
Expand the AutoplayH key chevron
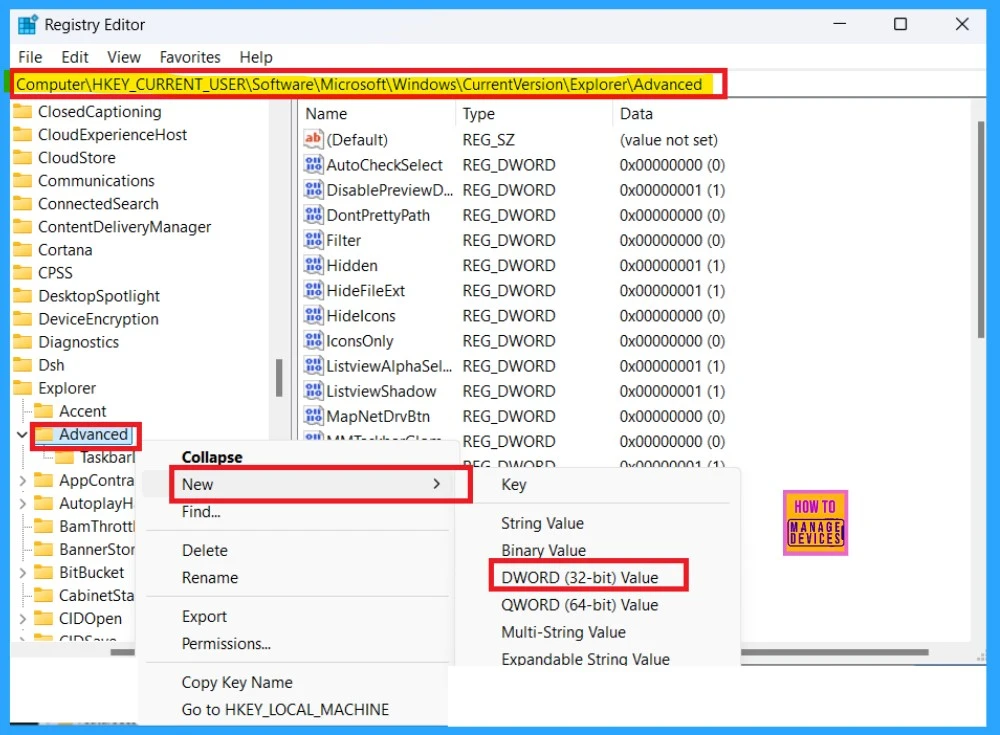tap(22, 503)
